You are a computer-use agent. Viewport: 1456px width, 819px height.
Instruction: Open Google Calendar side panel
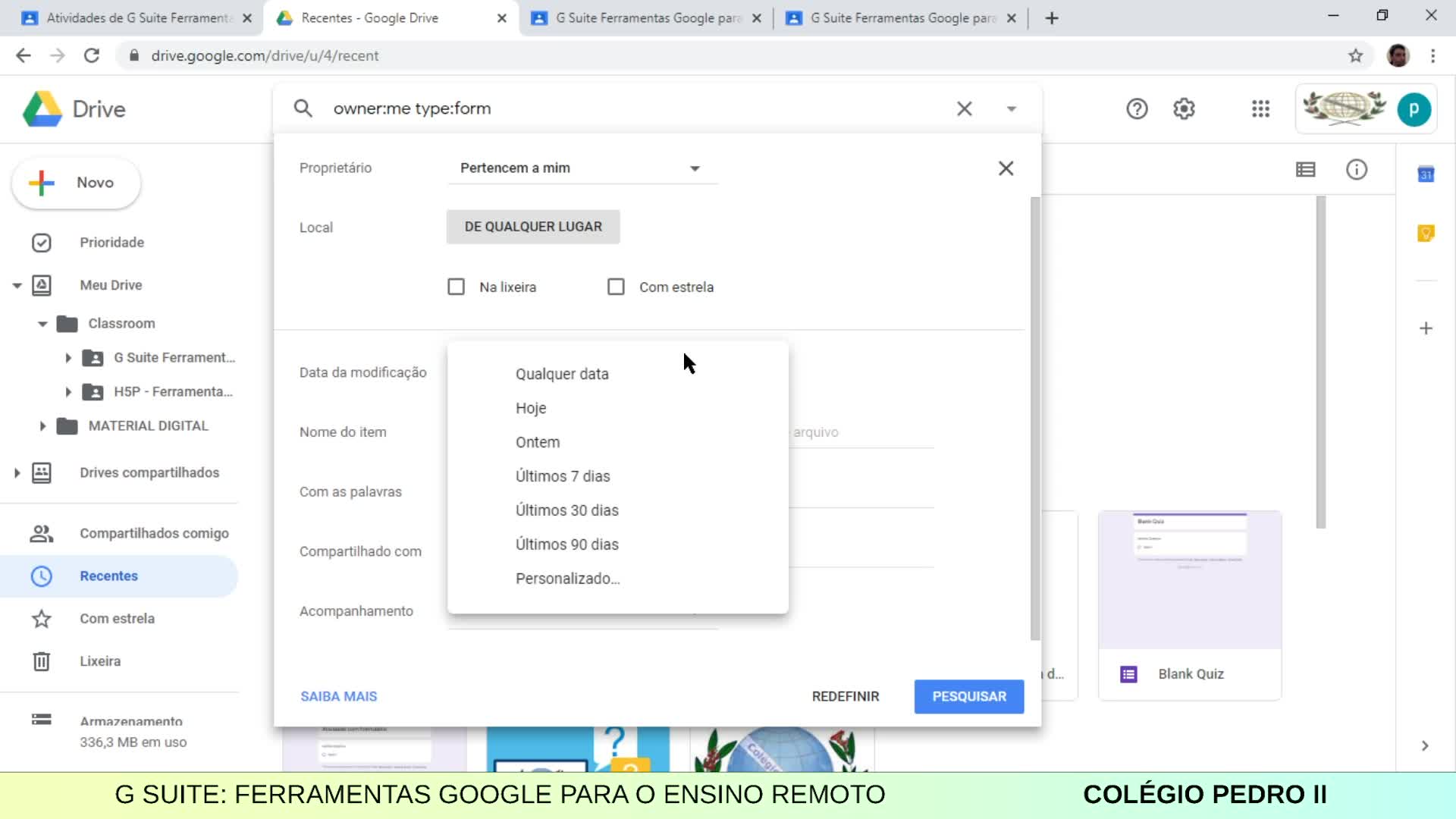(1426, 174)
